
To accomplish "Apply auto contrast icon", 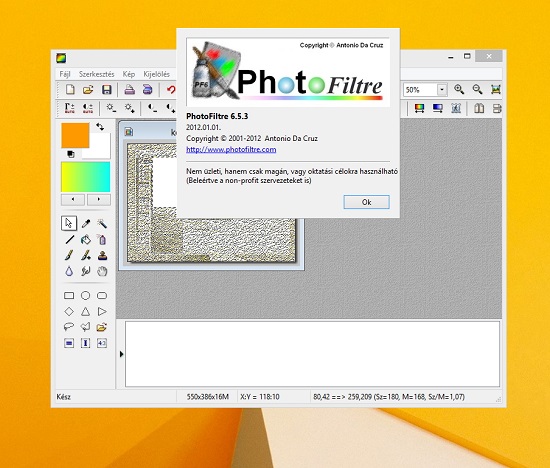I will 88,108.
